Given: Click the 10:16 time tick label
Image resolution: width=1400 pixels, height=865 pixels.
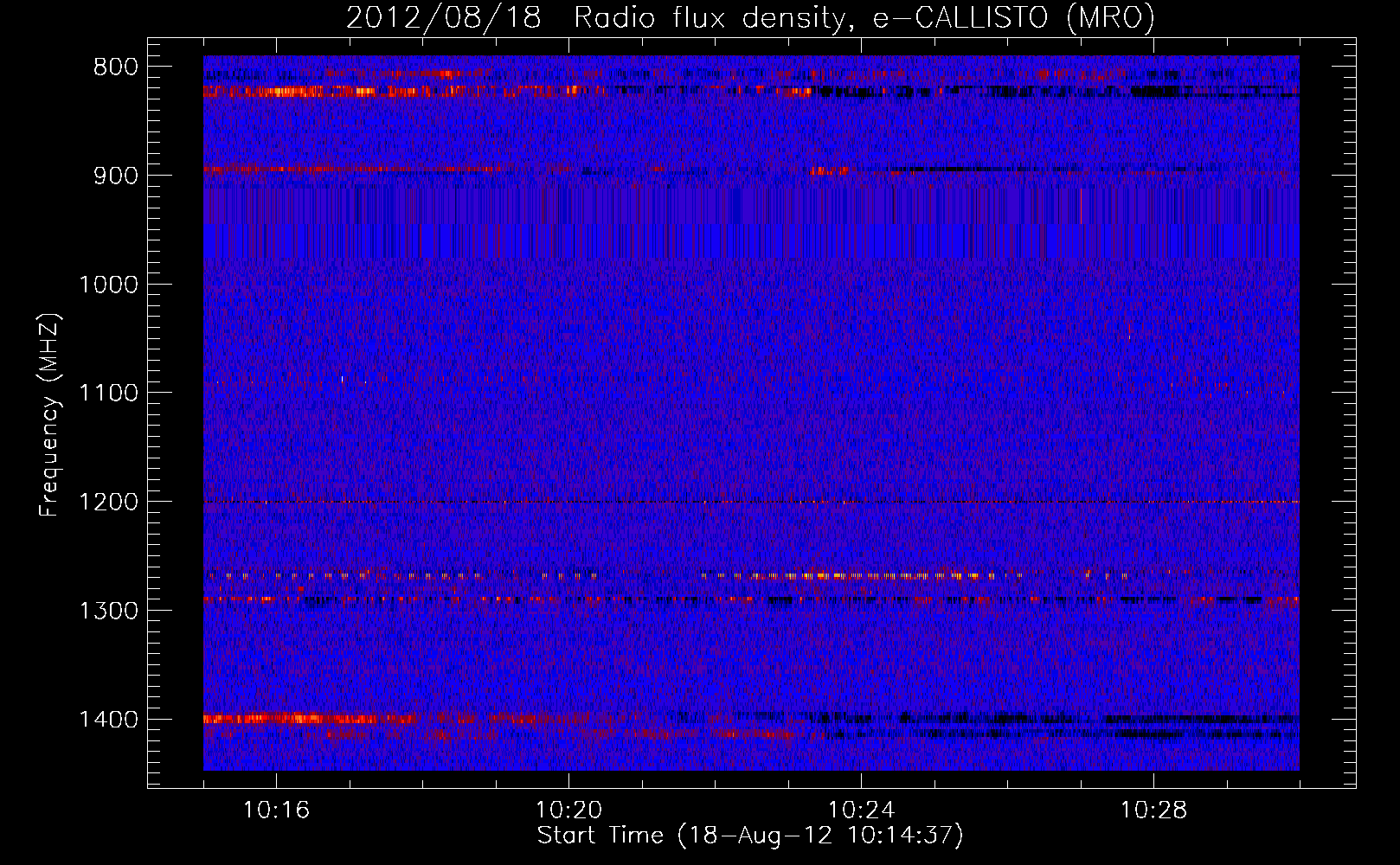Looking at the screenshot, I should pos(276,810).
